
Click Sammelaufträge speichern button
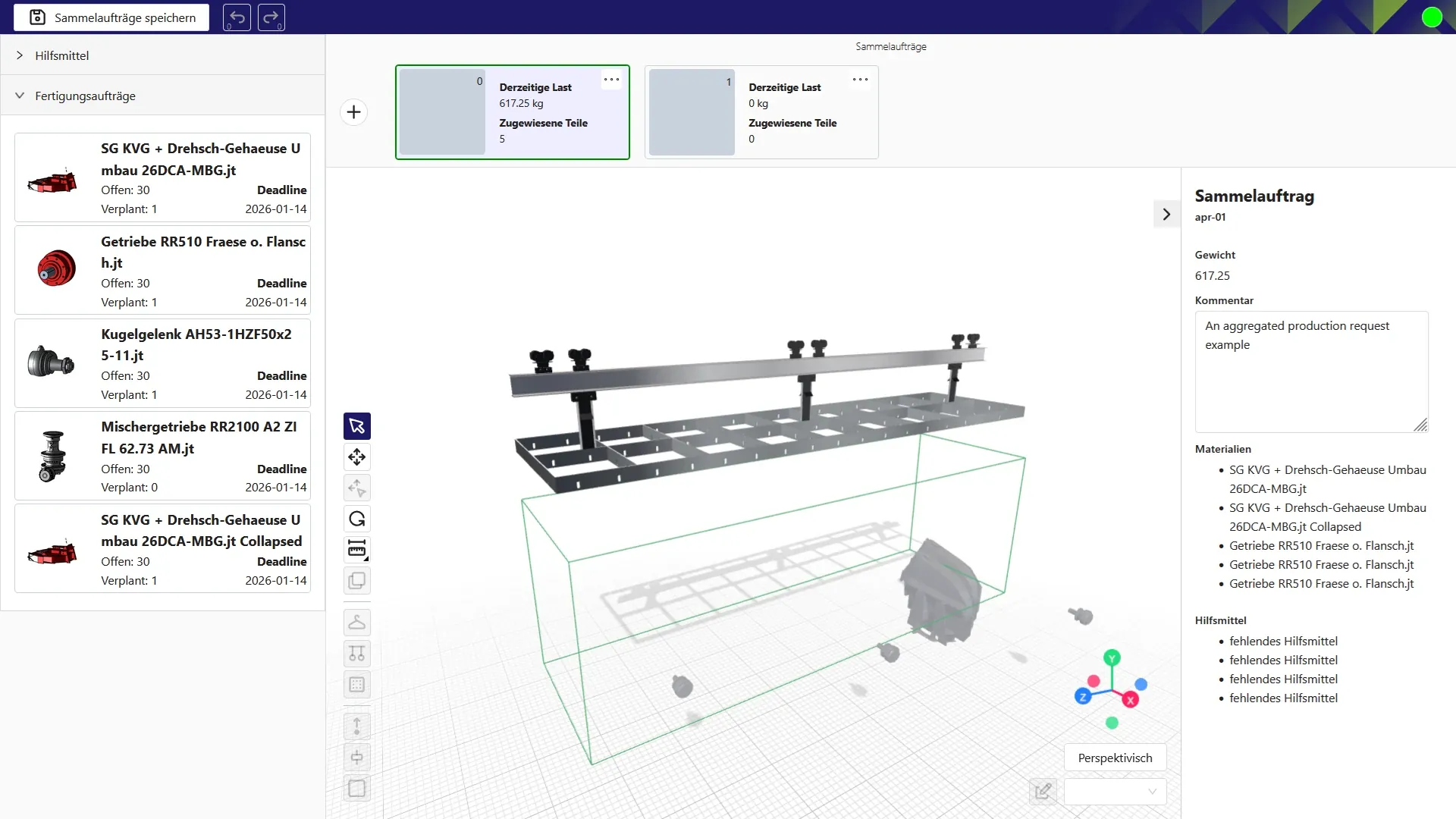[111, 17]
